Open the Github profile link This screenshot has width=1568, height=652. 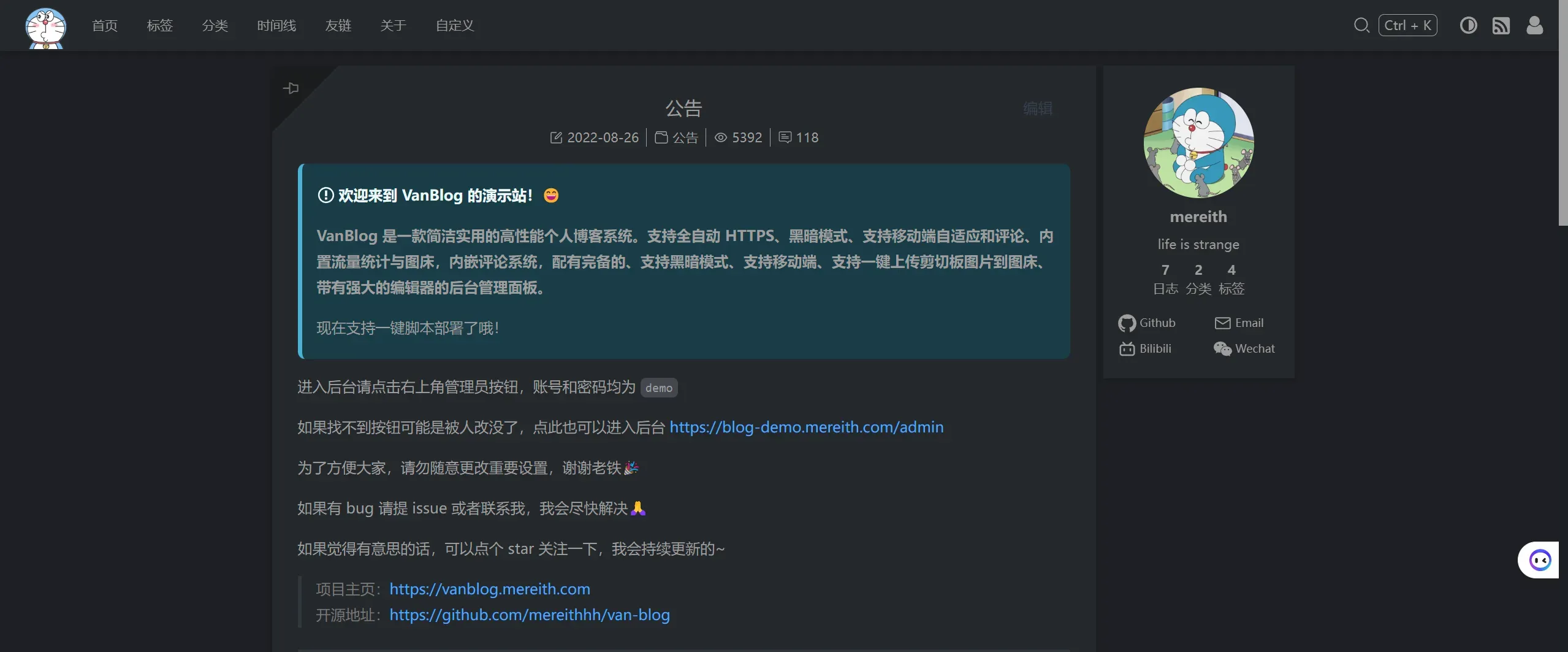[1147, 323]
